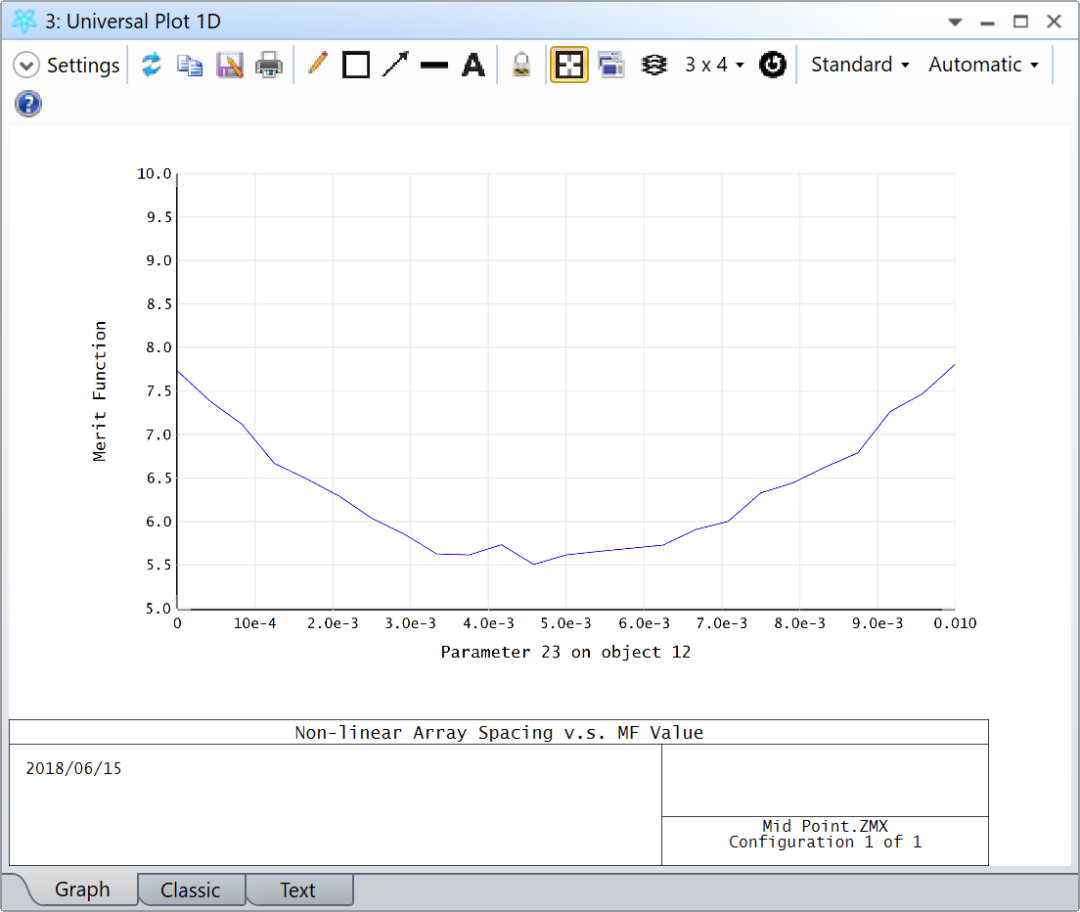Select the text annotation tool
This screenshot has width=1080, height=912.
pyautogui.click(x=473, y=64)
